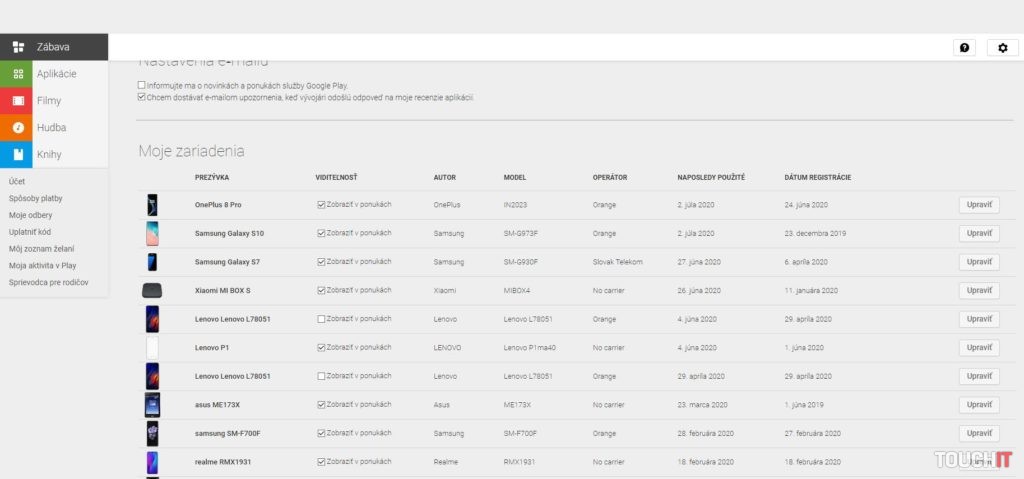Click the Zábava sidebar icon

[18, 47]
